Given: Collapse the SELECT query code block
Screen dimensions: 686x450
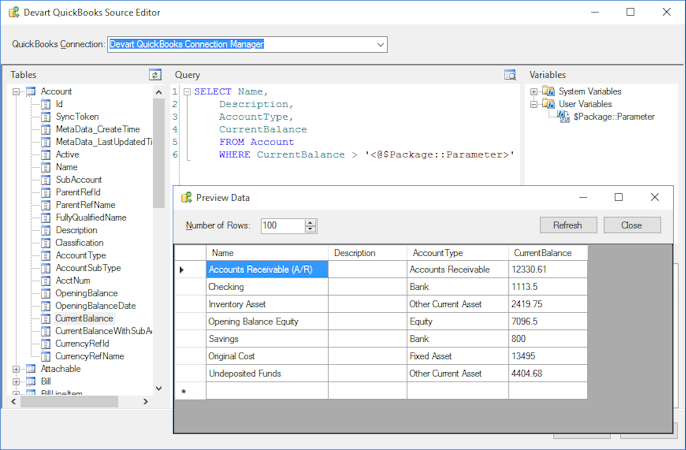Looking at the screenshot, I should [x=186, y=91].
